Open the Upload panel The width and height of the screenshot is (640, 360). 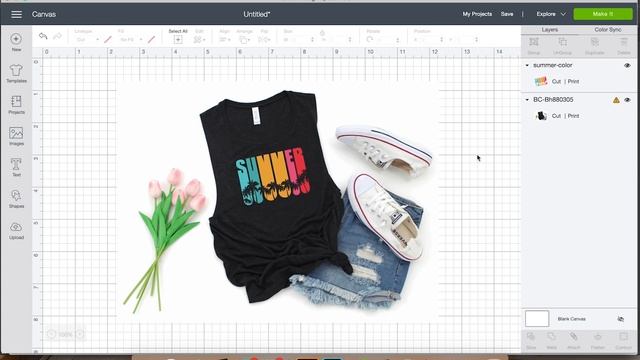[16, 230]
